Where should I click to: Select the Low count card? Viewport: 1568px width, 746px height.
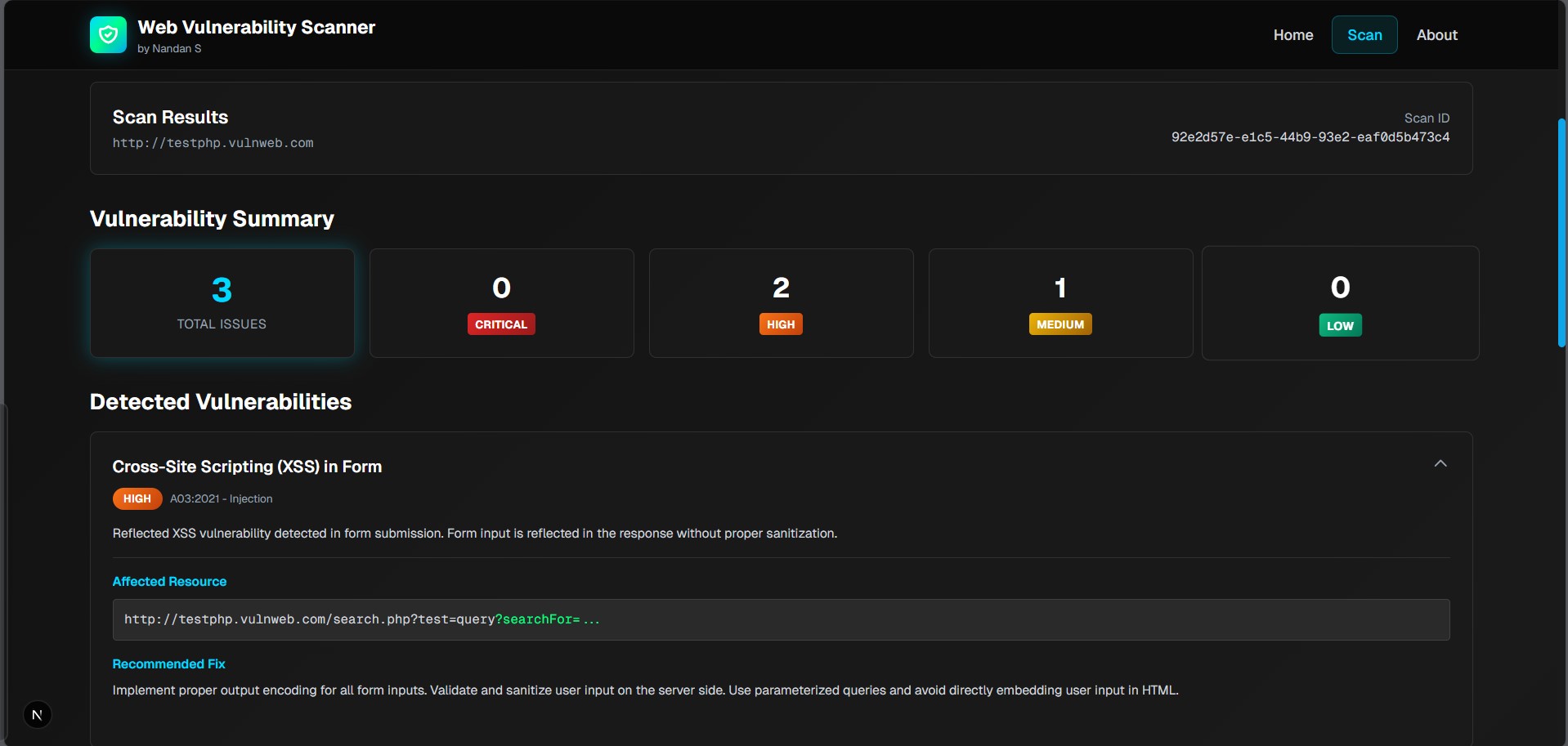[x=1341, y=303]
